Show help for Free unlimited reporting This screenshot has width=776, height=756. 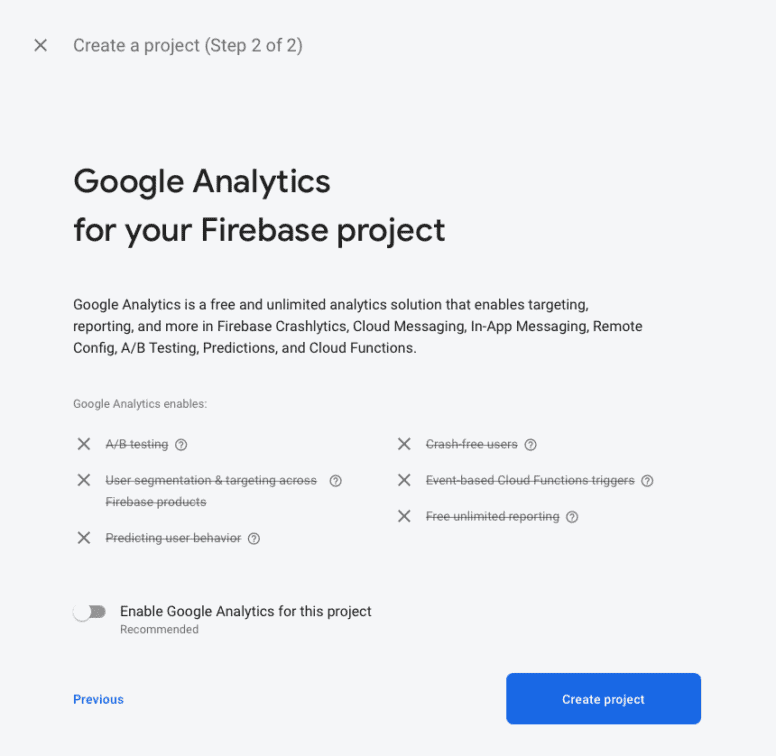coord(572,517)
